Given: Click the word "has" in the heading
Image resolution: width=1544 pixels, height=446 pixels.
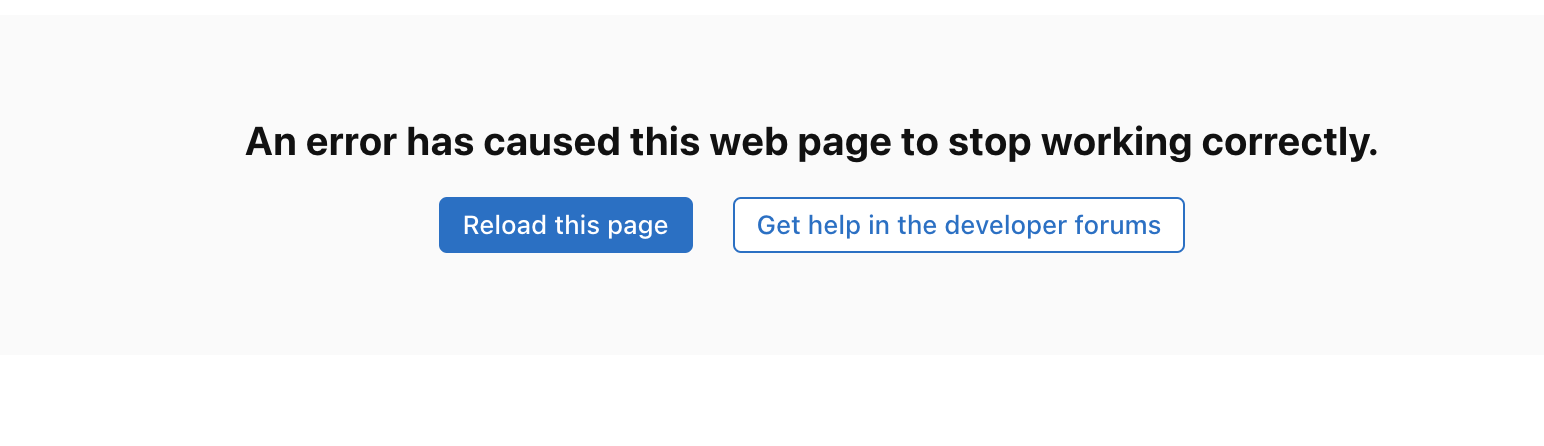Looking at the screenshot, I should coord(440,142).
